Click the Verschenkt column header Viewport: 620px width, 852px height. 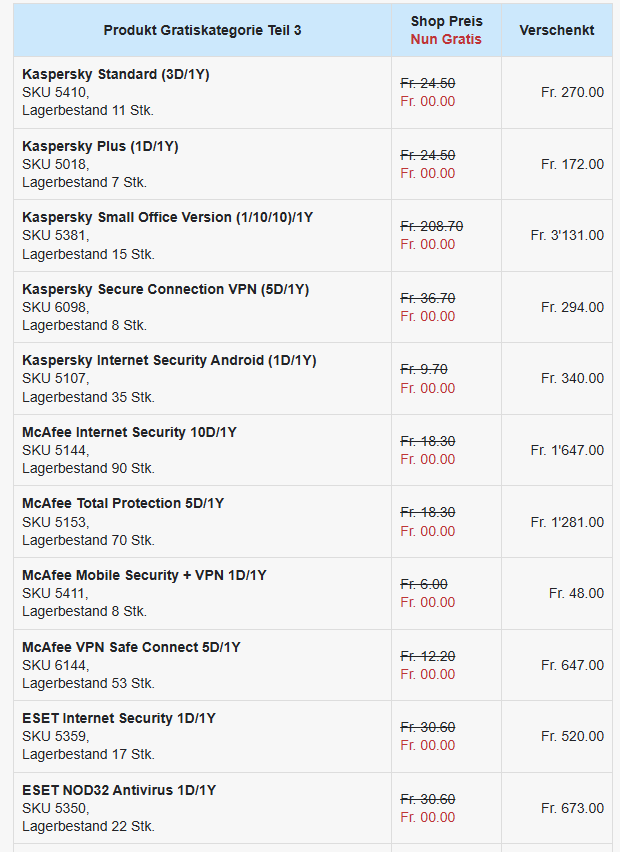[x=556, y=30]
